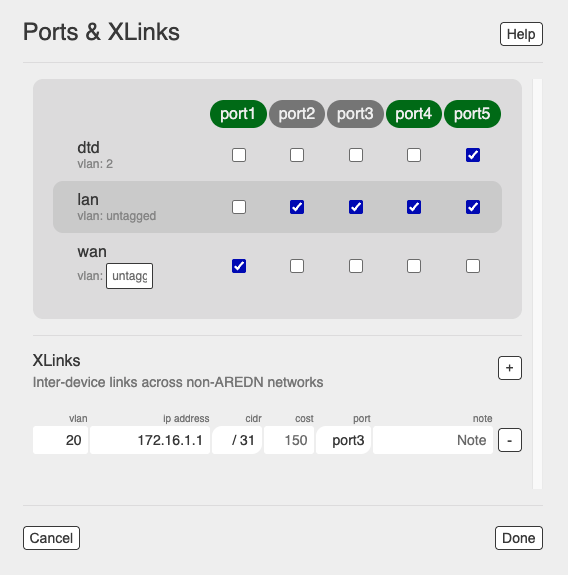Enable dtd on port3
Image resolution: width=568 pixels, height=575 pixels.
coord(356,155)
